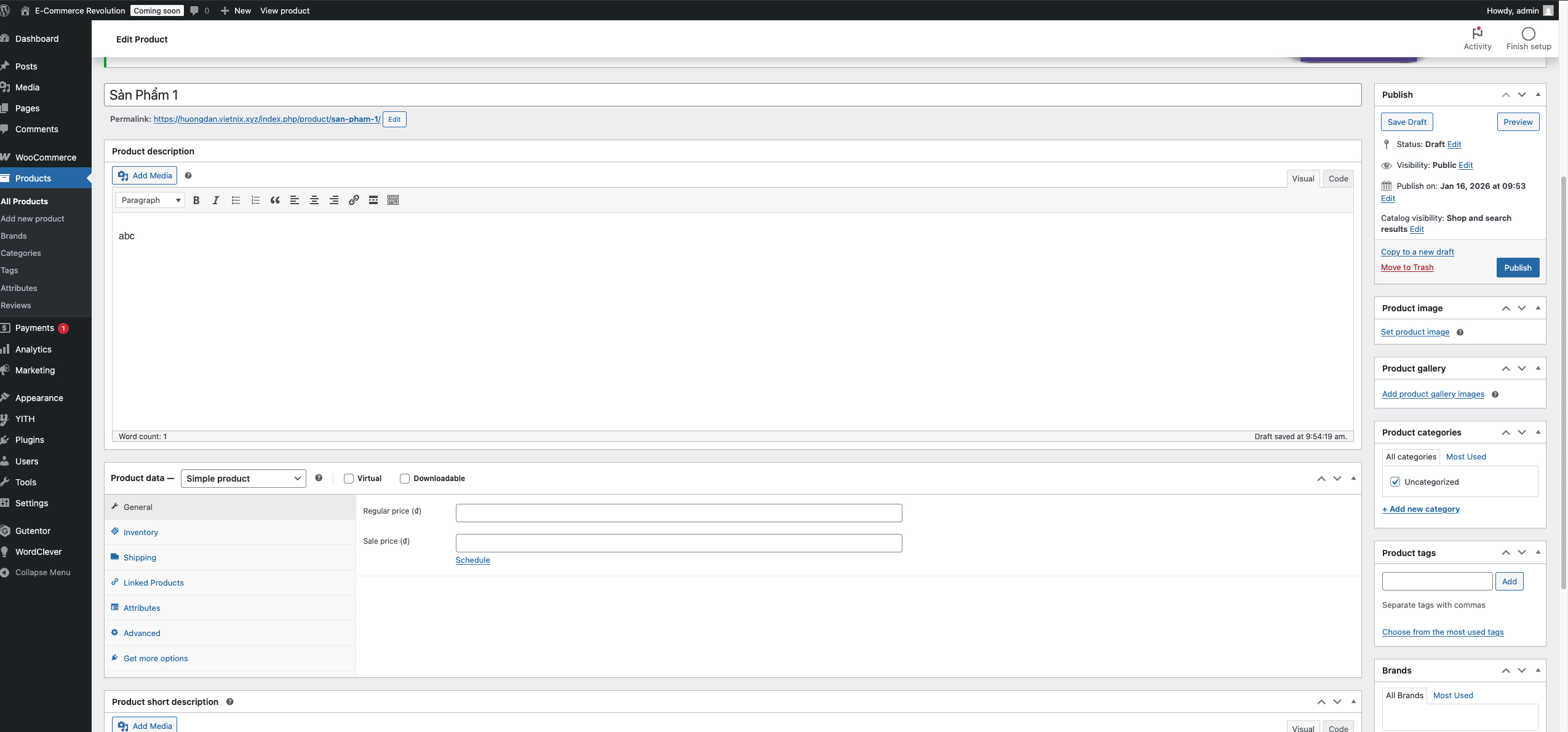Click the insert link icon
The image size is (1568, 732).
tap(354, 200)
